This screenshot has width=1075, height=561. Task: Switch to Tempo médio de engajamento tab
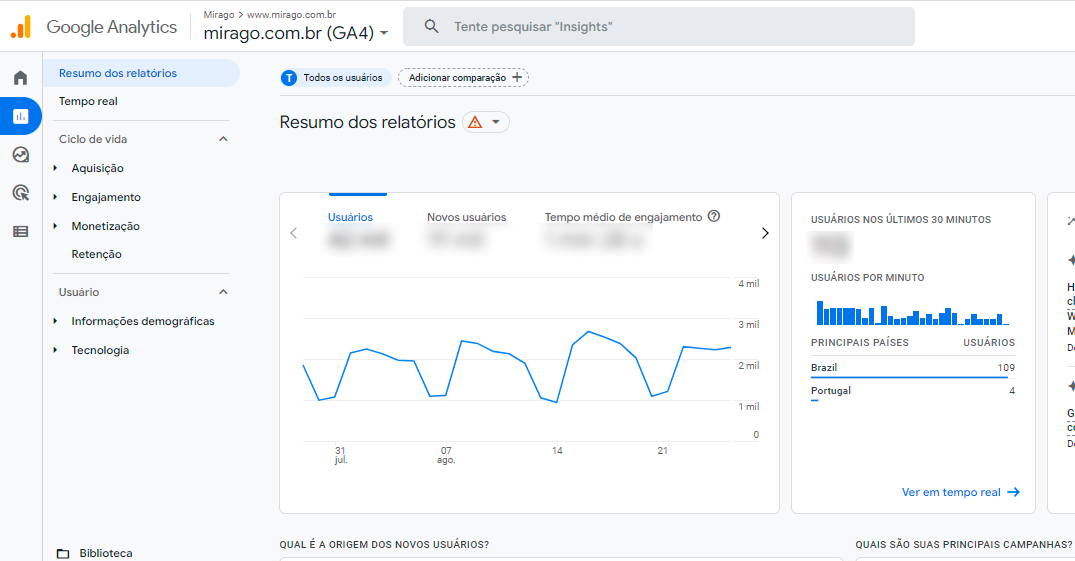pyautogui.click(x=623, y=217)
